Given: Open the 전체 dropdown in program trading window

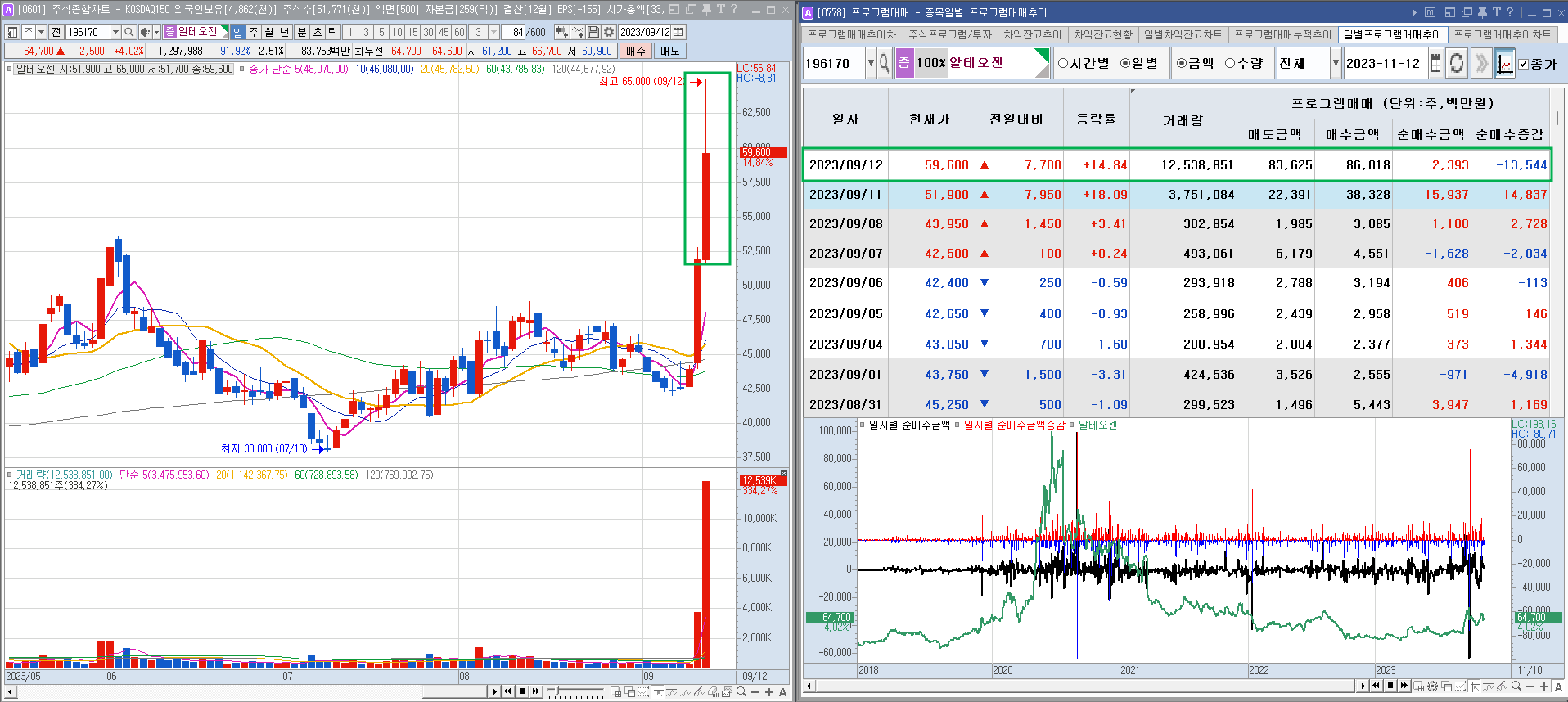Looking at the screenshot, I should (1336, 63).
